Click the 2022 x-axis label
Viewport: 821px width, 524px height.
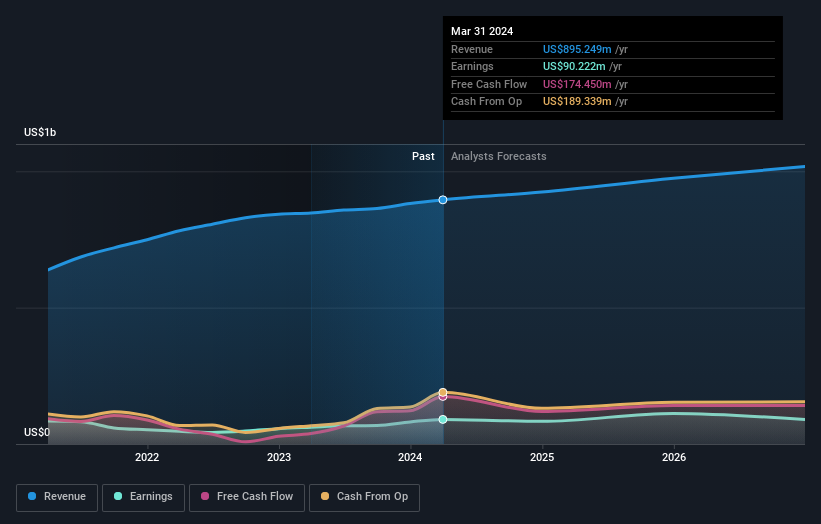(x=147, y=458)
